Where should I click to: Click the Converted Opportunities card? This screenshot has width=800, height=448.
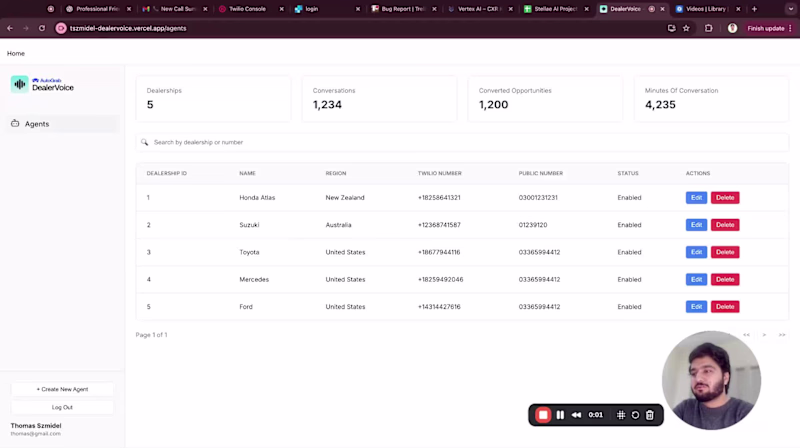click(545, 98)
